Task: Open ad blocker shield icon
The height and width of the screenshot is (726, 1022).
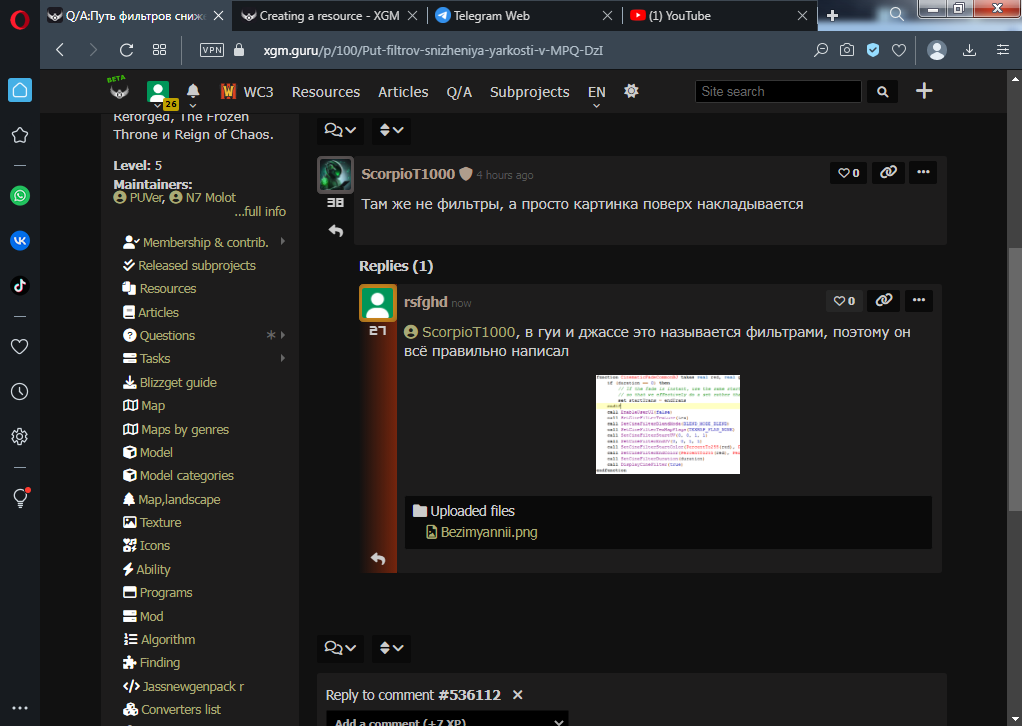Action: [x=873, y=50]
